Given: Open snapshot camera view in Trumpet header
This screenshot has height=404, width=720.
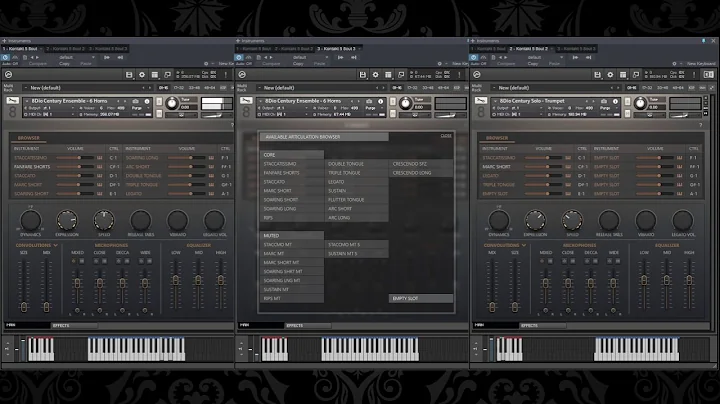Looking at the screenshot, I should click(x=604, y=101).
